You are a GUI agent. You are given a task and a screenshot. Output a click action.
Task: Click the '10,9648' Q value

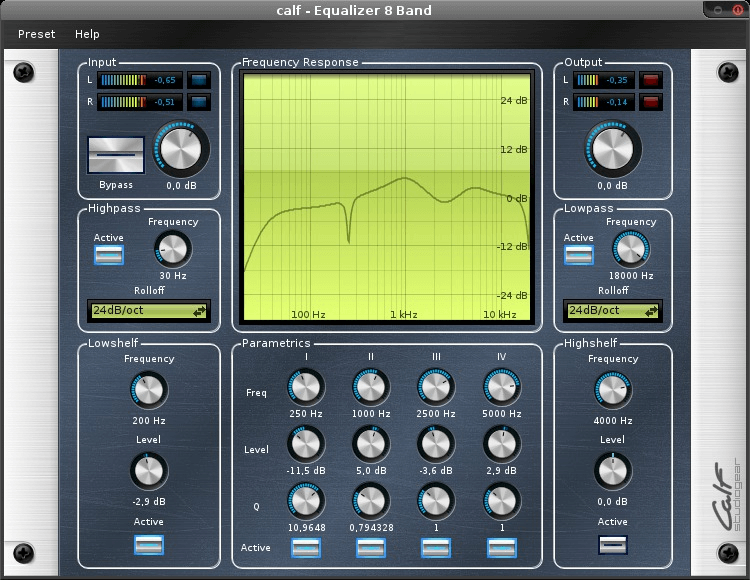306,528
